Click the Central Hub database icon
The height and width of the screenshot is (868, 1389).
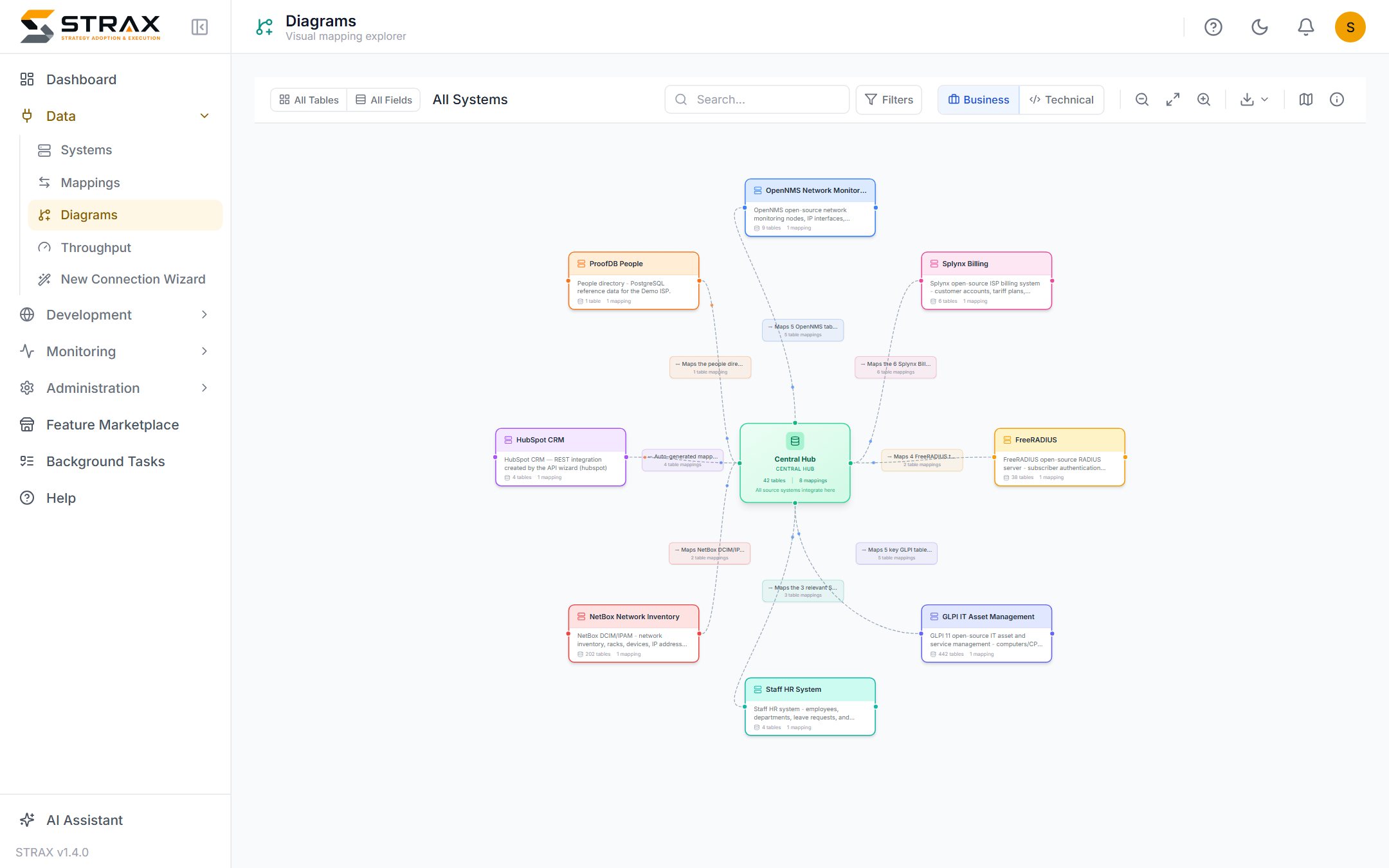click(x=795, y=441)
